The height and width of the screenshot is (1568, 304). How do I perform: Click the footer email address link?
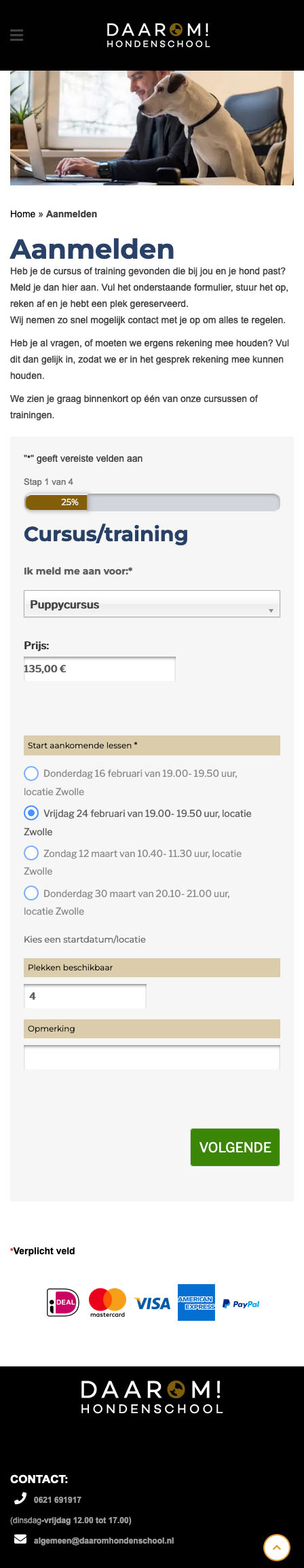pyautogui.click(x=104, y=1540)
